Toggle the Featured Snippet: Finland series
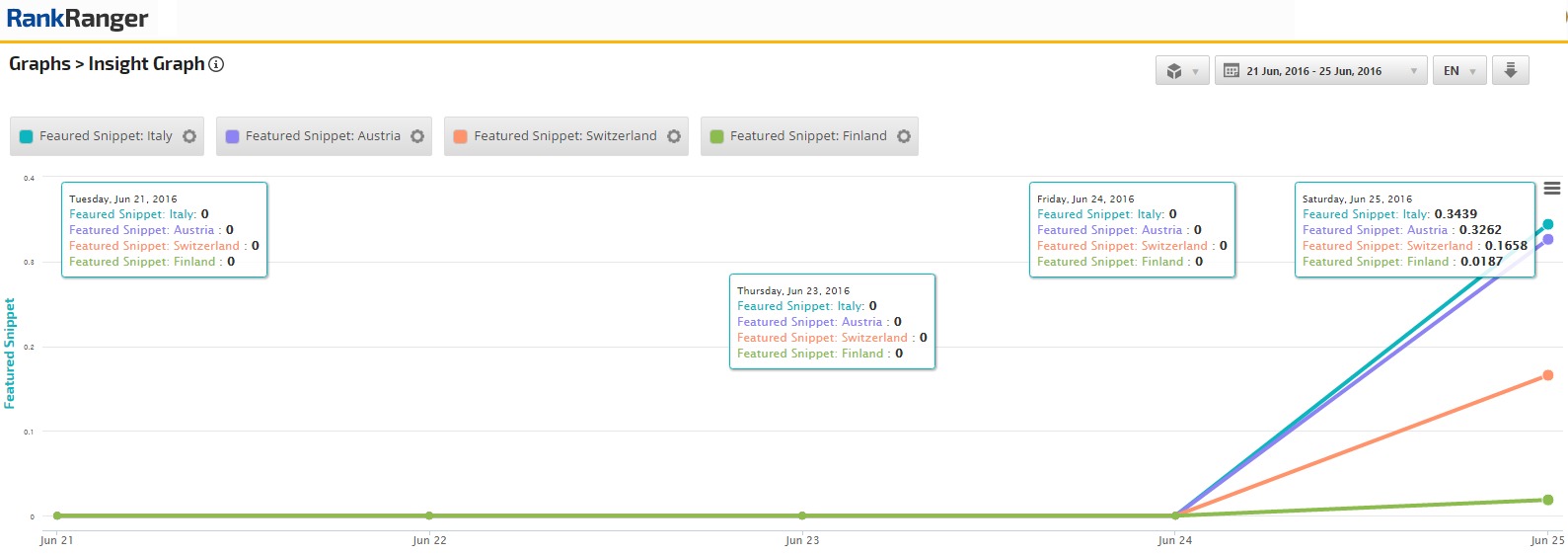Viewport: 1568px width, 554px height. tap(808, 136)
